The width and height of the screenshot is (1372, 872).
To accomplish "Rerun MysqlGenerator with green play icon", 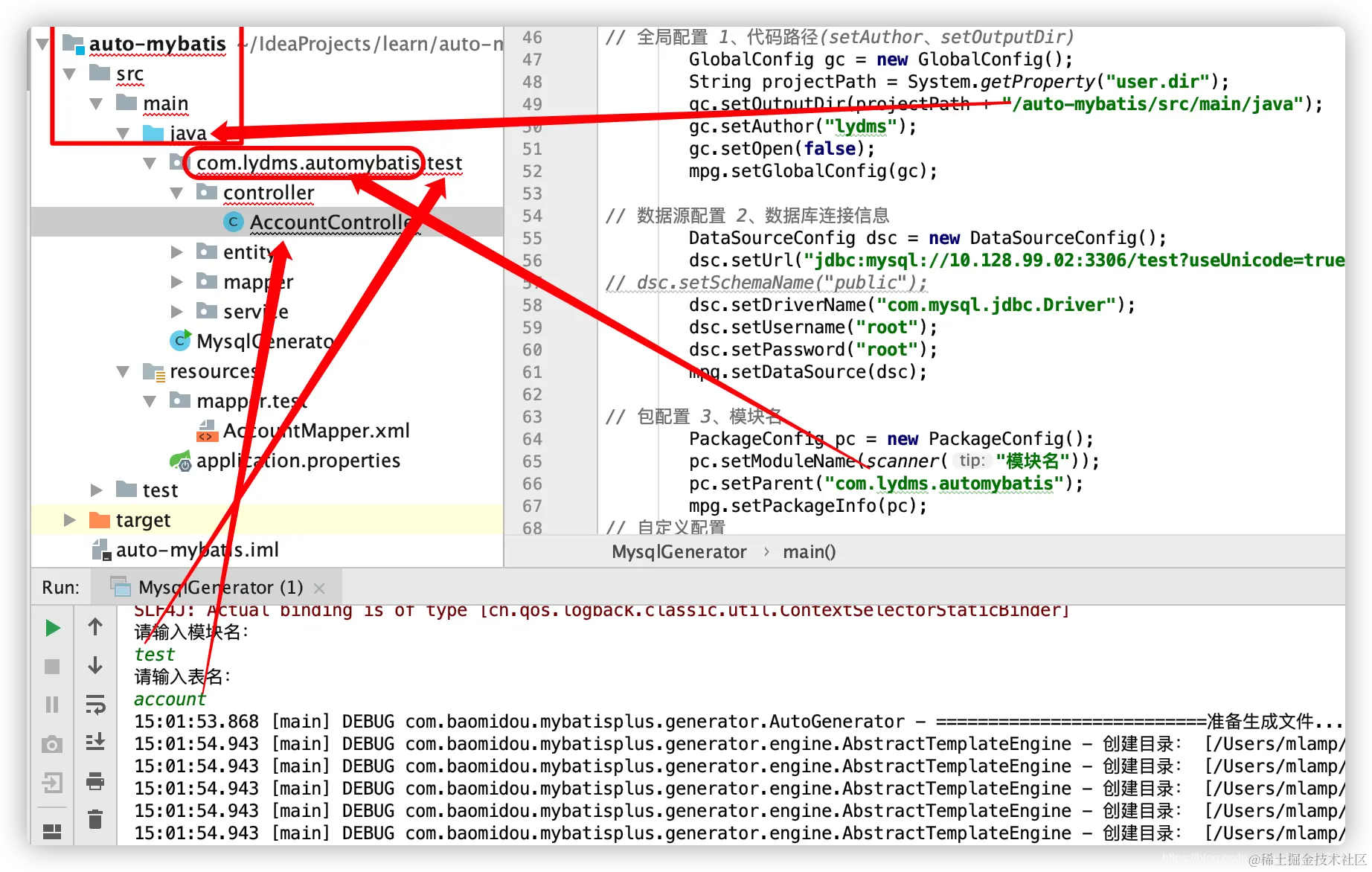I will (x=52, y=628).
